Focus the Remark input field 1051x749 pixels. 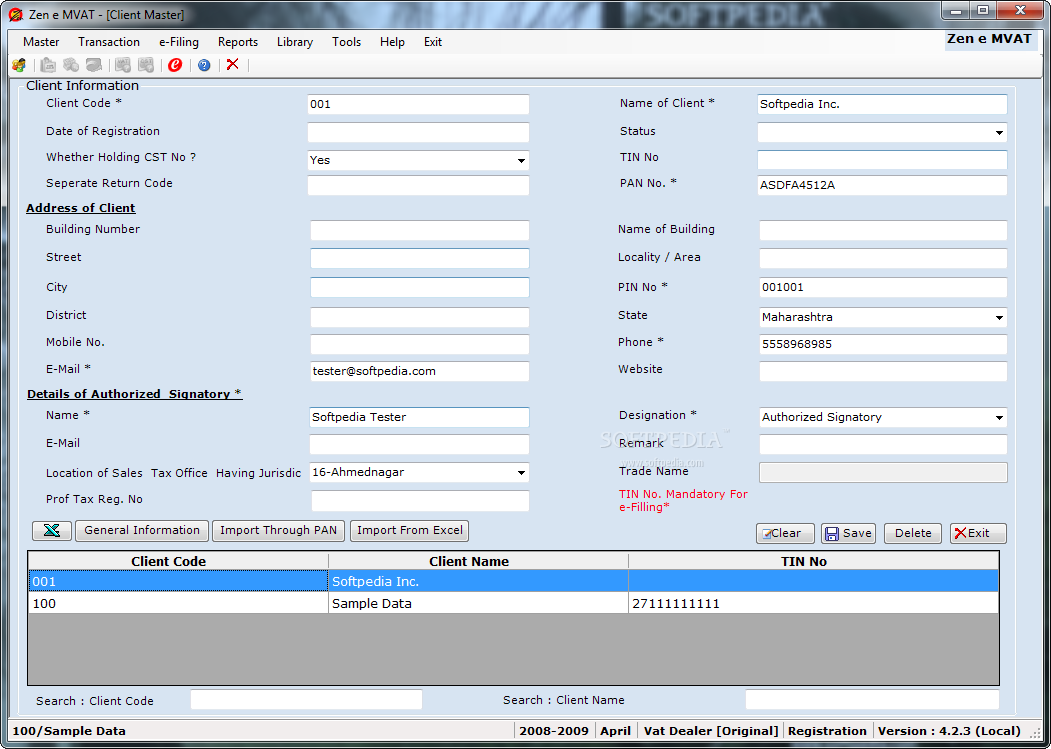(x=883, y=444)
